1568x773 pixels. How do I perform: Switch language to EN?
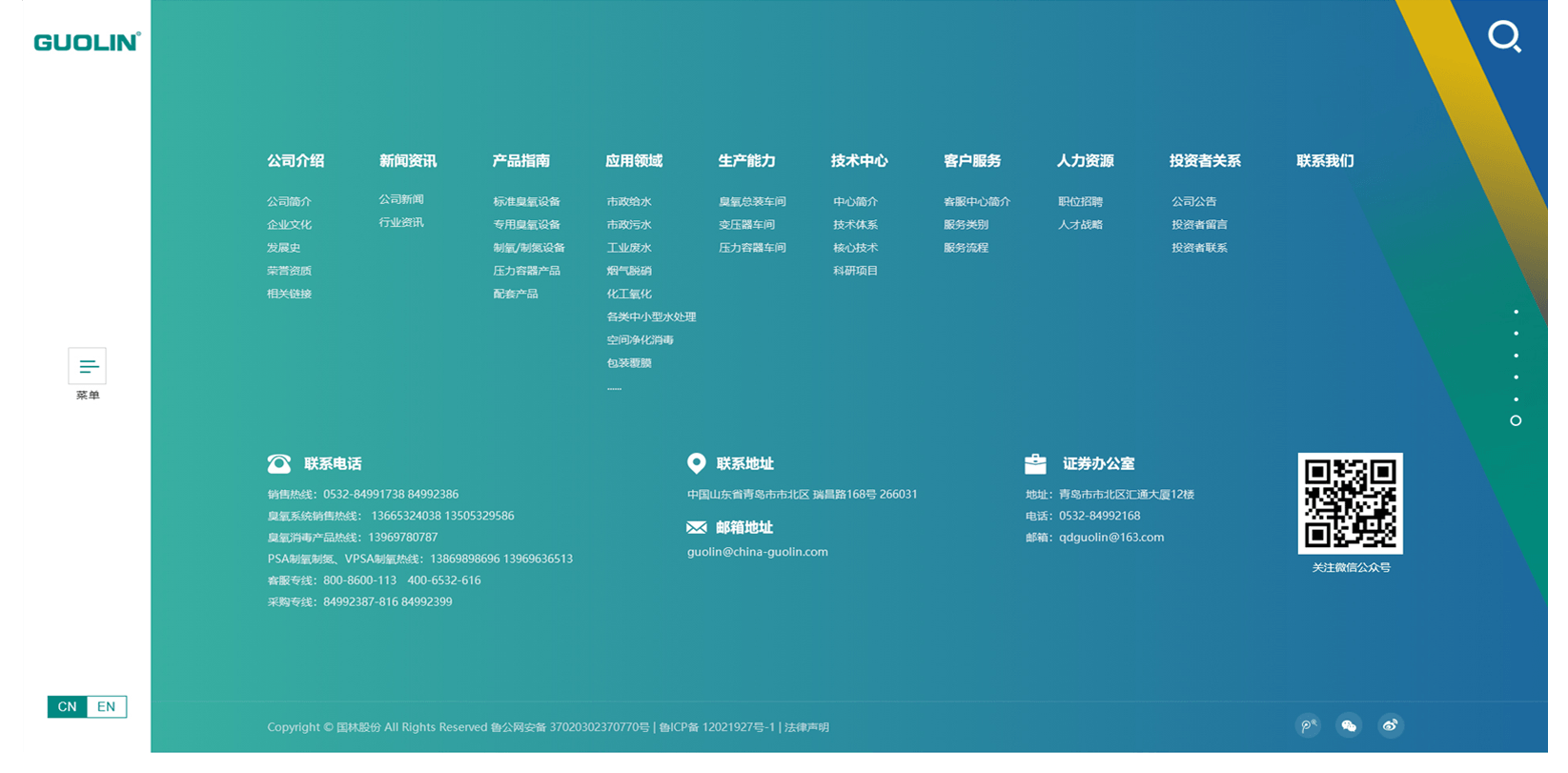click(x=107, y=706)
